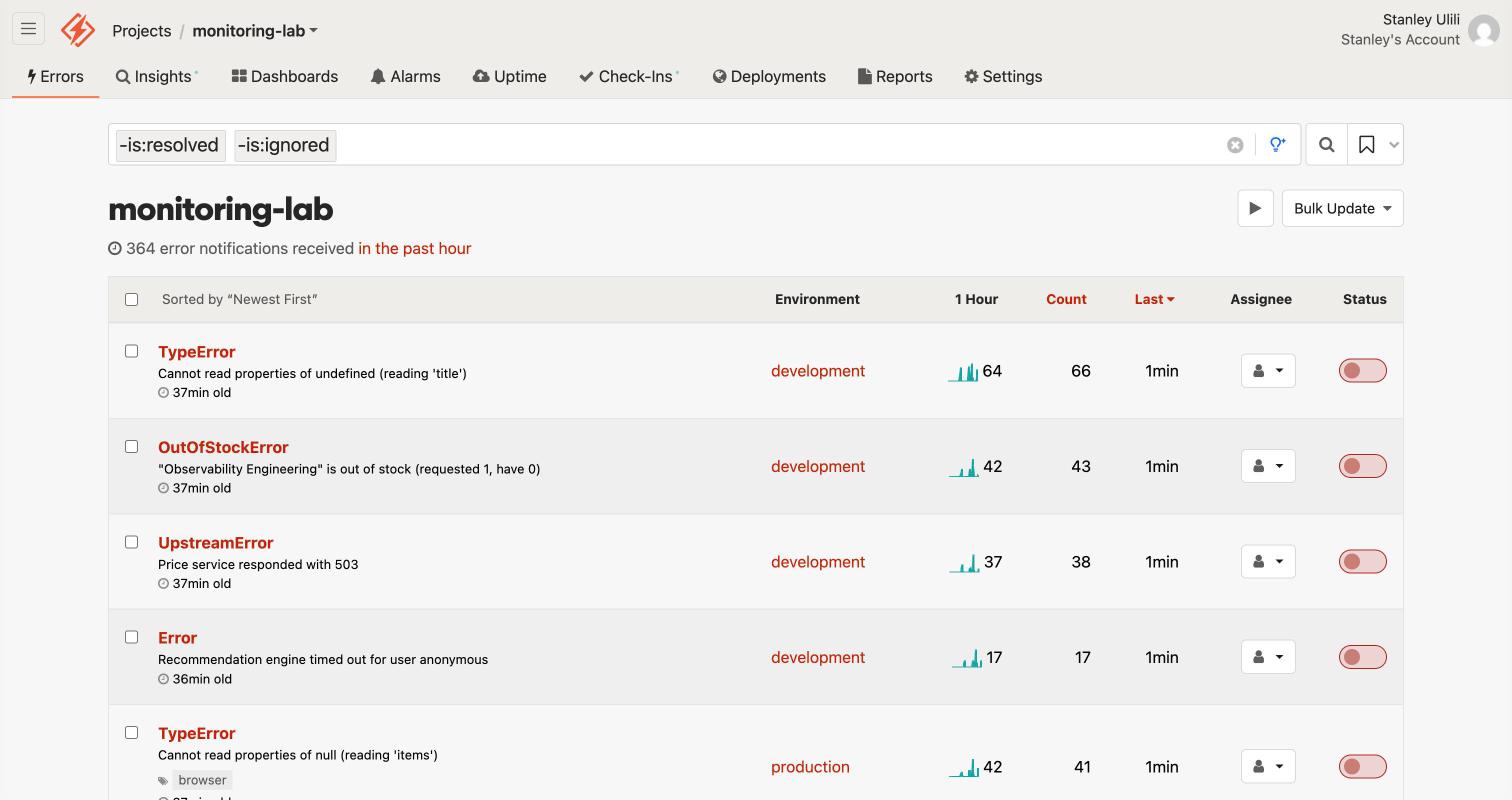Viewport: 1512px width, 800px height.
Task: Check the box for UpstreamError
Action: [x=131, y=542]
